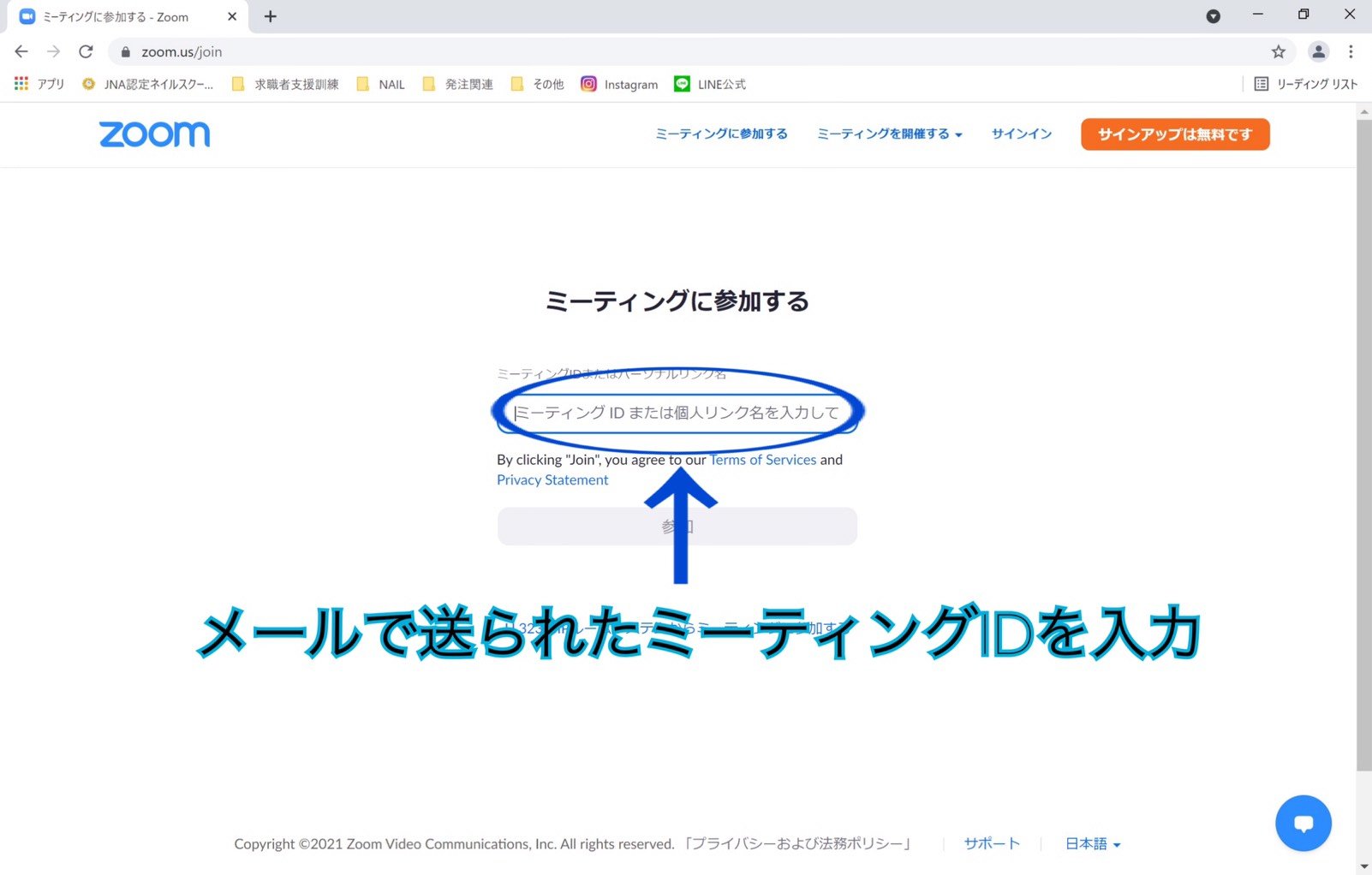Open the chat support bubble

[1303, 824]
